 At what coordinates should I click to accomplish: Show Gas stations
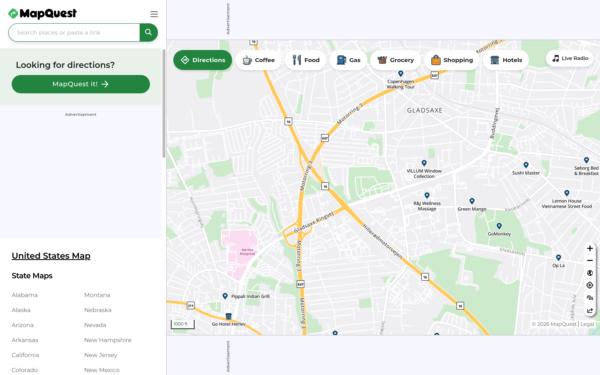pyautogui.click(x=348, y=60)
